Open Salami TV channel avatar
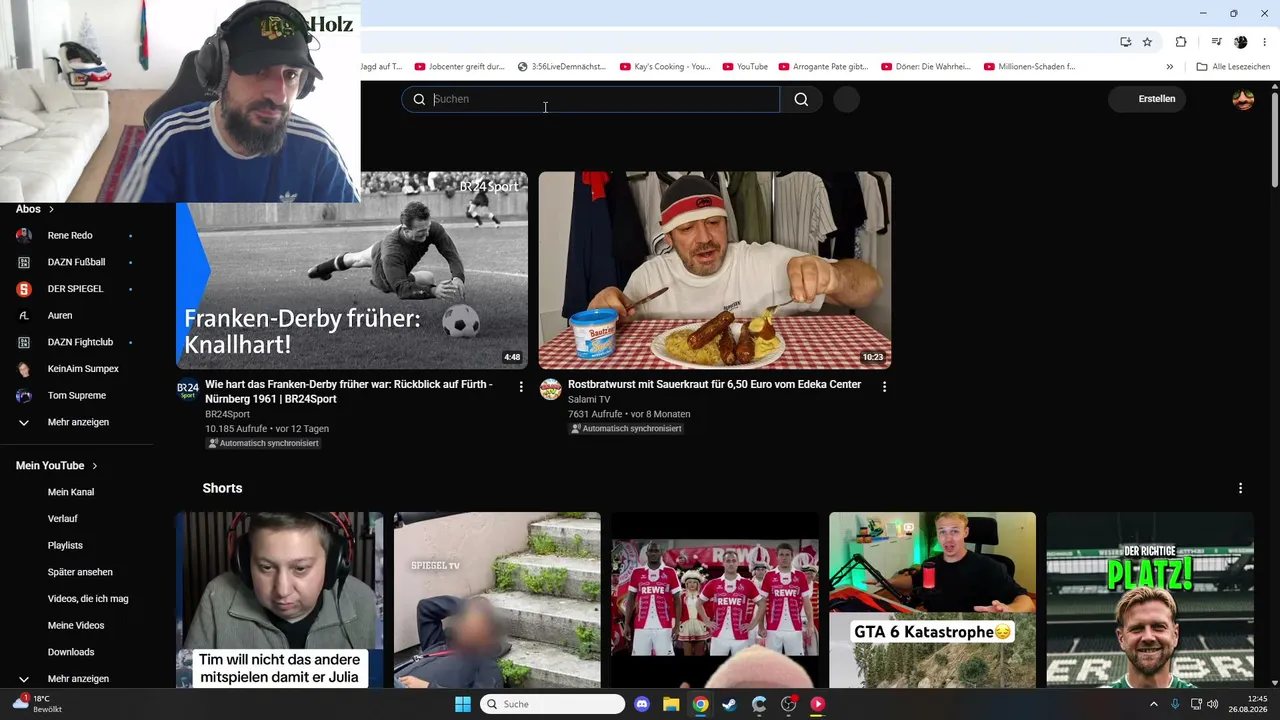The width and height of the screenshot is (1280, 720). point(551,389)
